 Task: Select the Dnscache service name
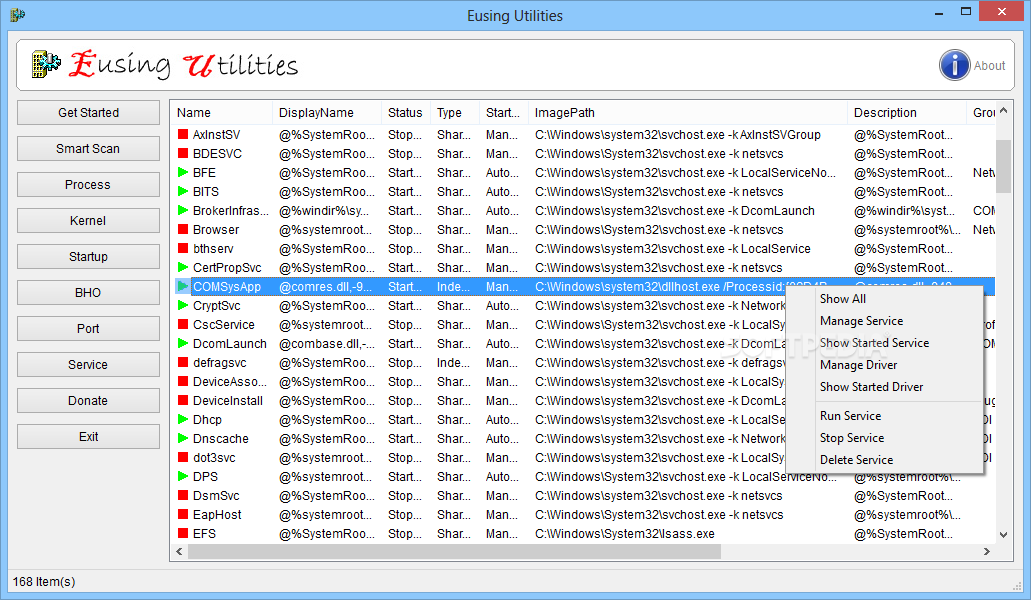tap(220, 438)
